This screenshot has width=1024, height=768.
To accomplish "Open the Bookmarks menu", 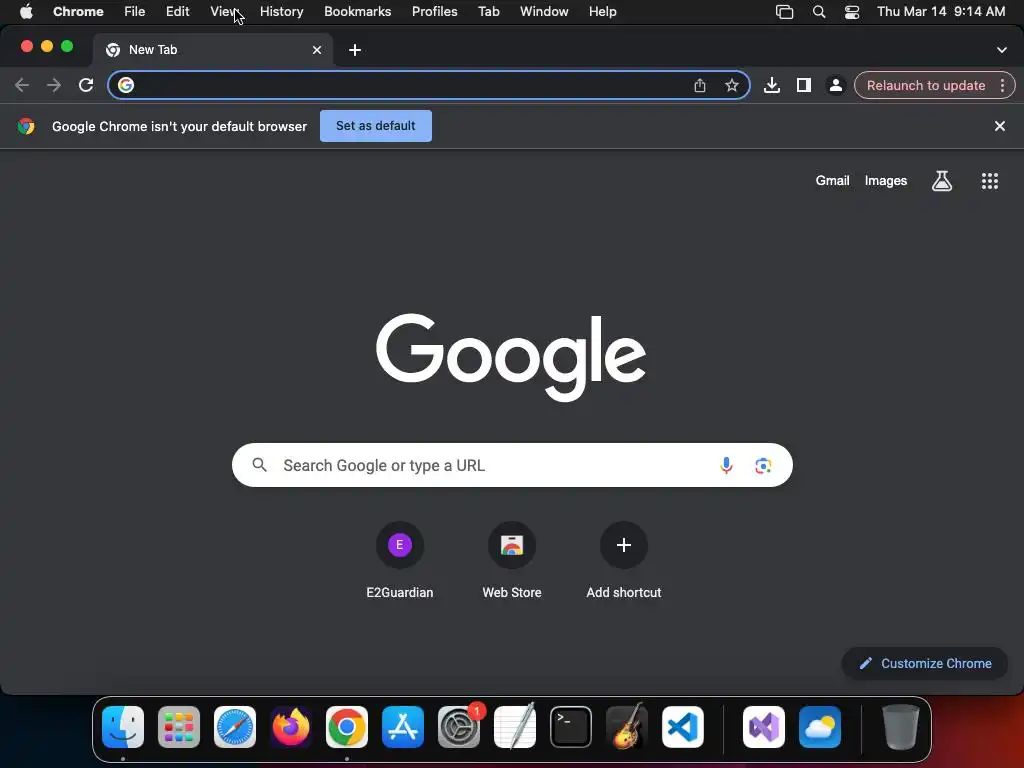I will tap(357, 12).
